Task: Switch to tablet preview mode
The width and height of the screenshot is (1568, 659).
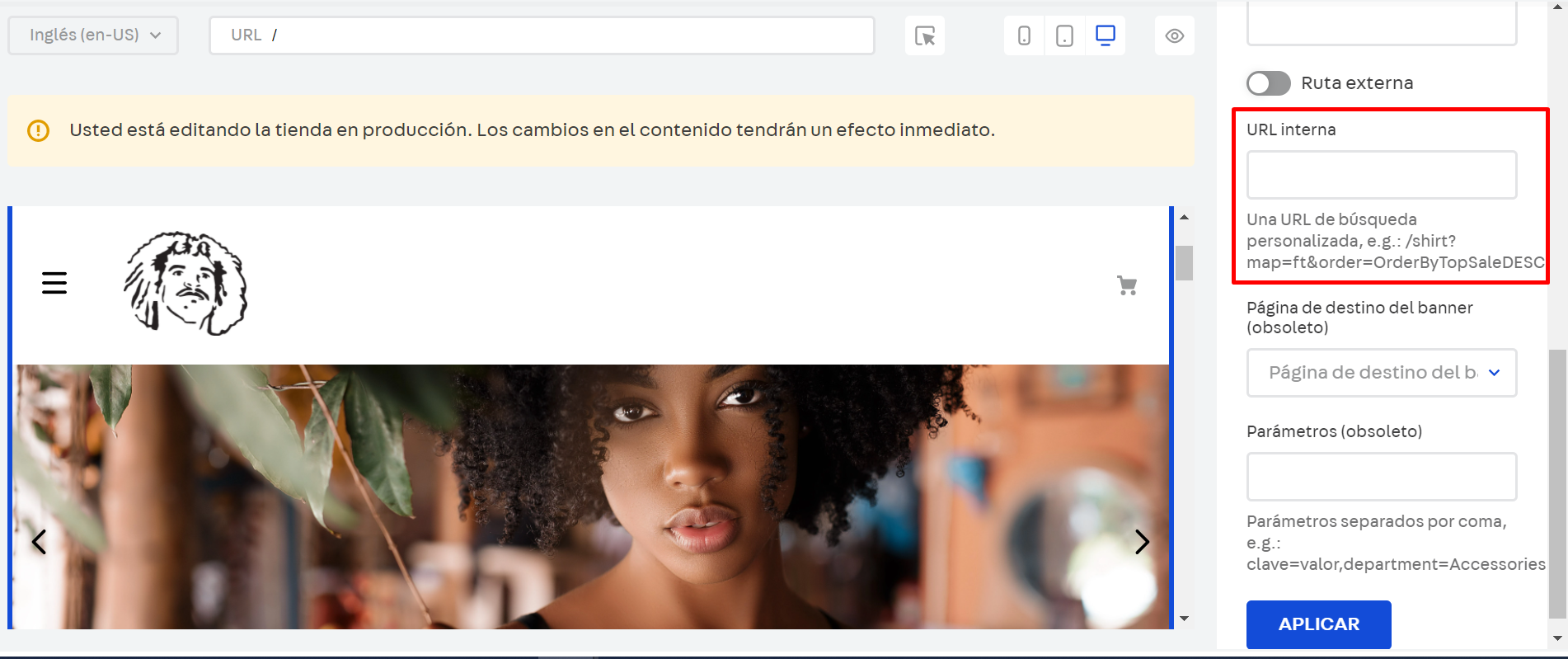Action: [1064, 35]
